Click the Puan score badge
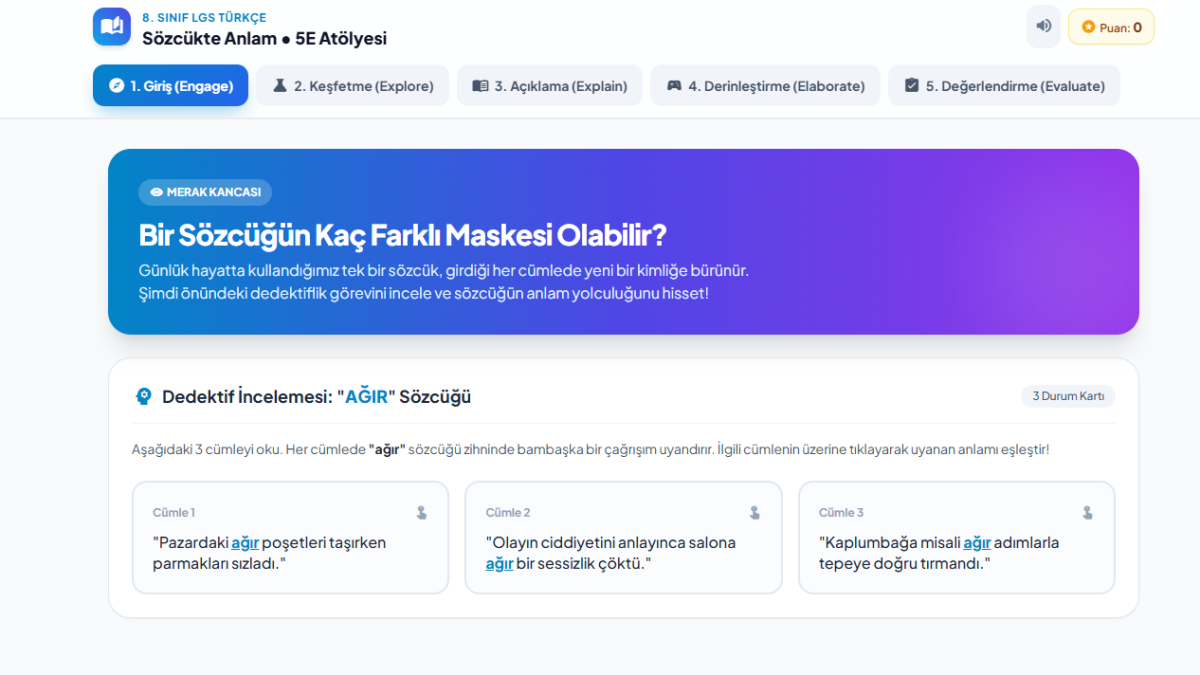The width and height of the screenshot is (1200, 675). coord(1111,27)
